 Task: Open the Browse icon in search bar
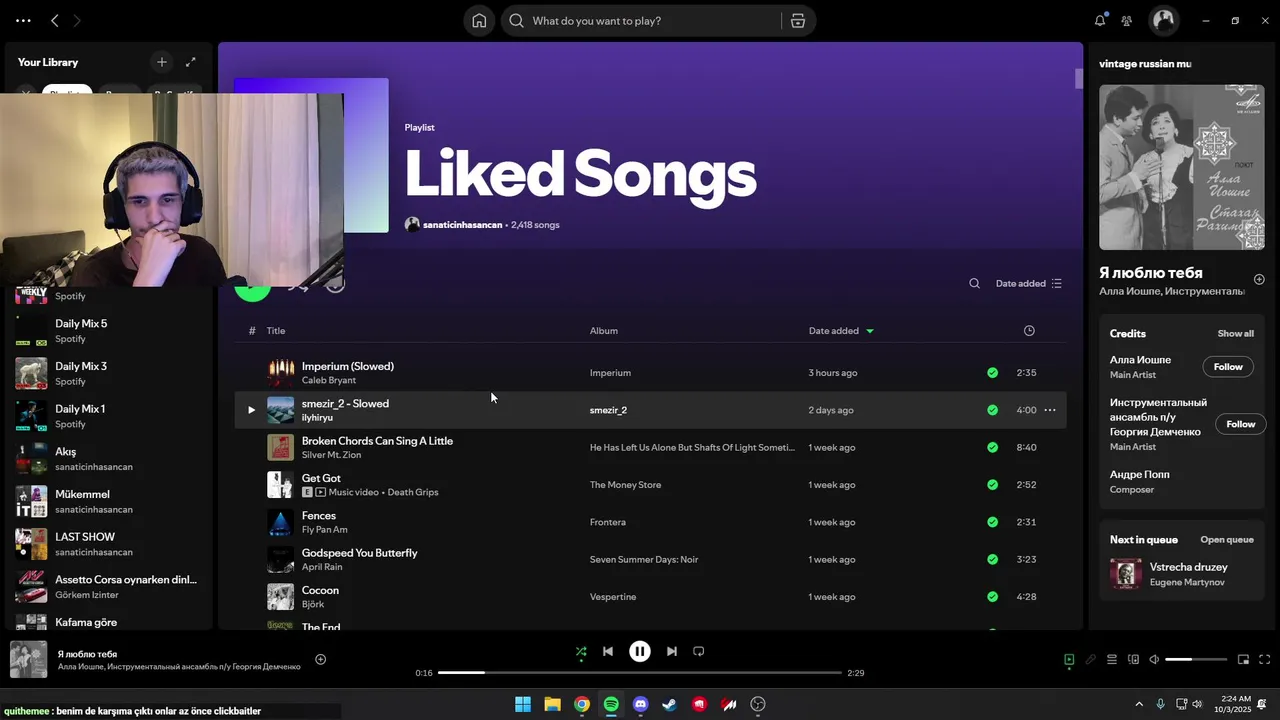point(797,21)
